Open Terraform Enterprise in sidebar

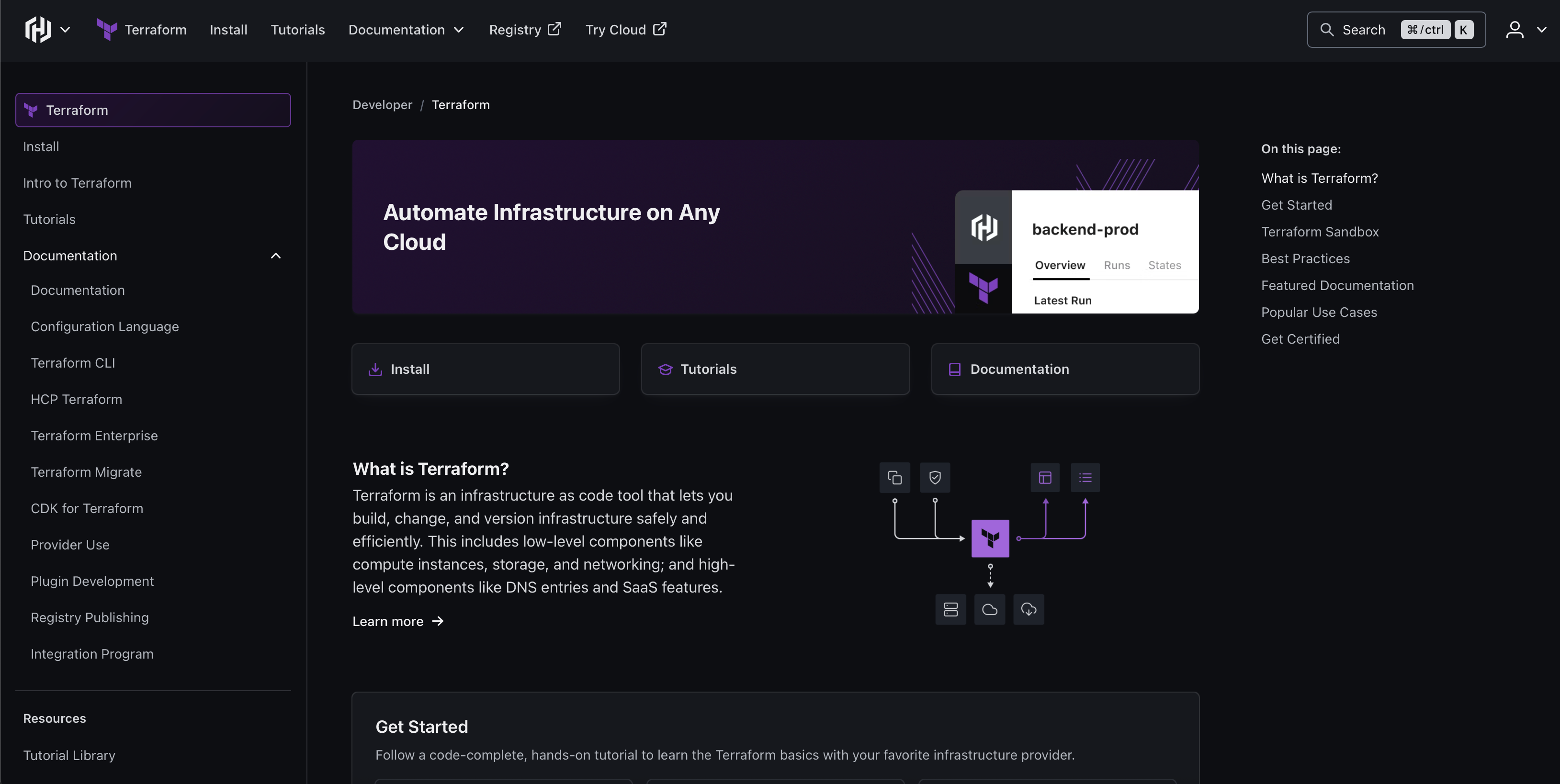pyautogui.click(x=94, y=435)
